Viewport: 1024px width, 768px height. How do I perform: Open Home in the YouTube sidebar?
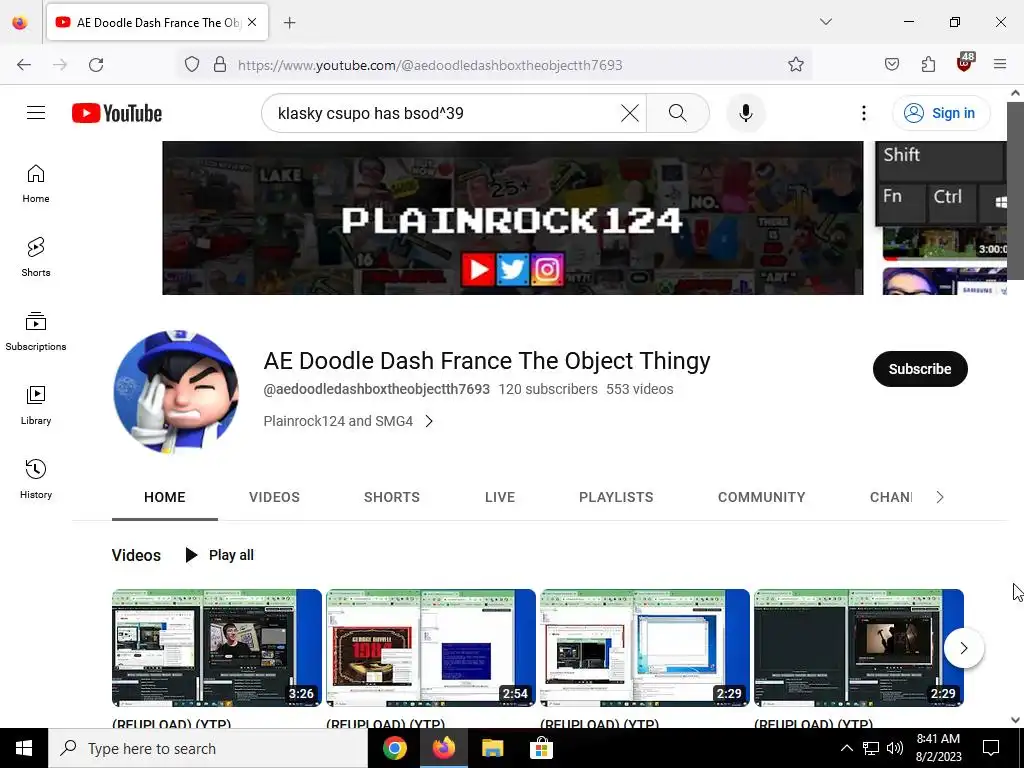[36, 184]
